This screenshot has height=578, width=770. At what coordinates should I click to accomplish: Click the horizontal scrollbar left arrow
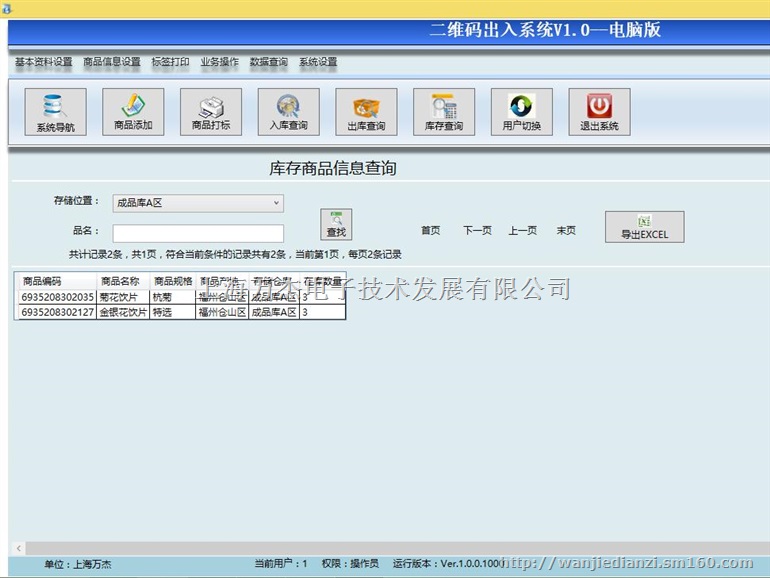click(x=19, y=548)
